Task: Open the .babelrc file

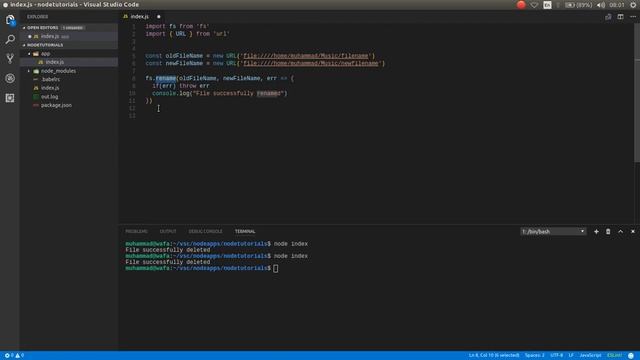Action: (51, 80)
